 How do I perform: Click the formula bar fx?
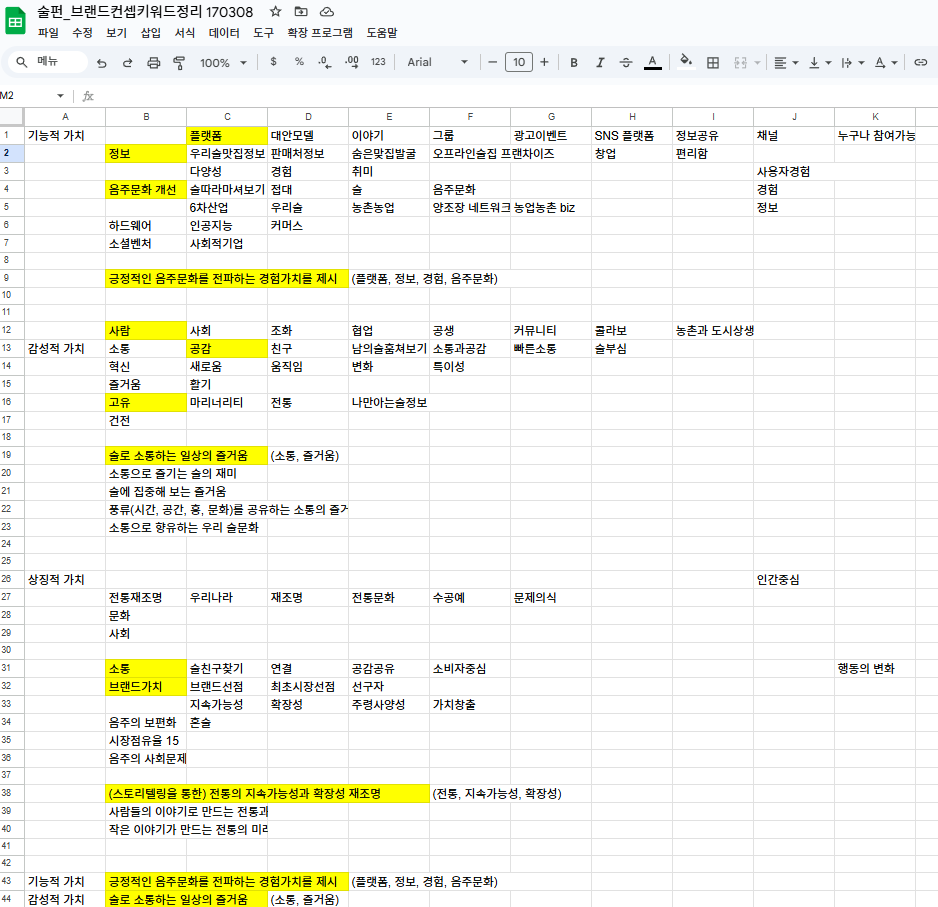88,96
